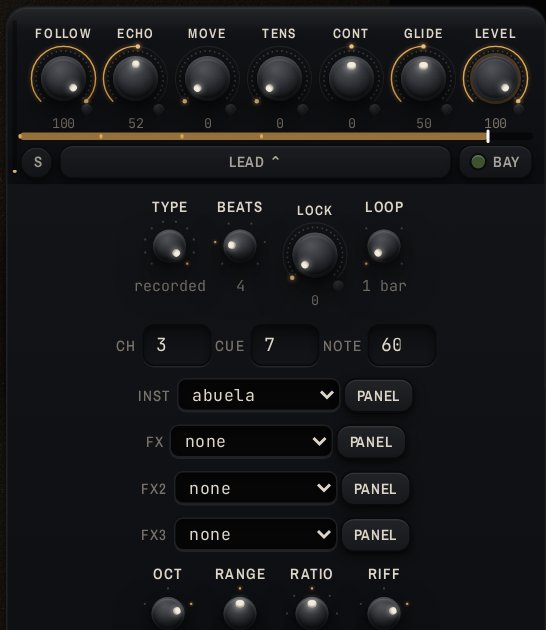Click the LOOP knob set to 1 bar
Screen dimensions: 546x630
[384, 246]
